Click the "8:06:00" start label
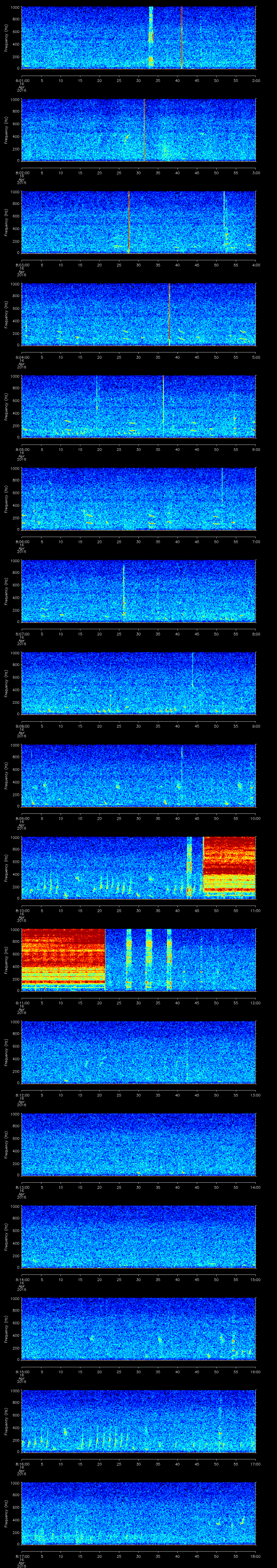Viewport: 277px width, 1568px height. point(22,542)
